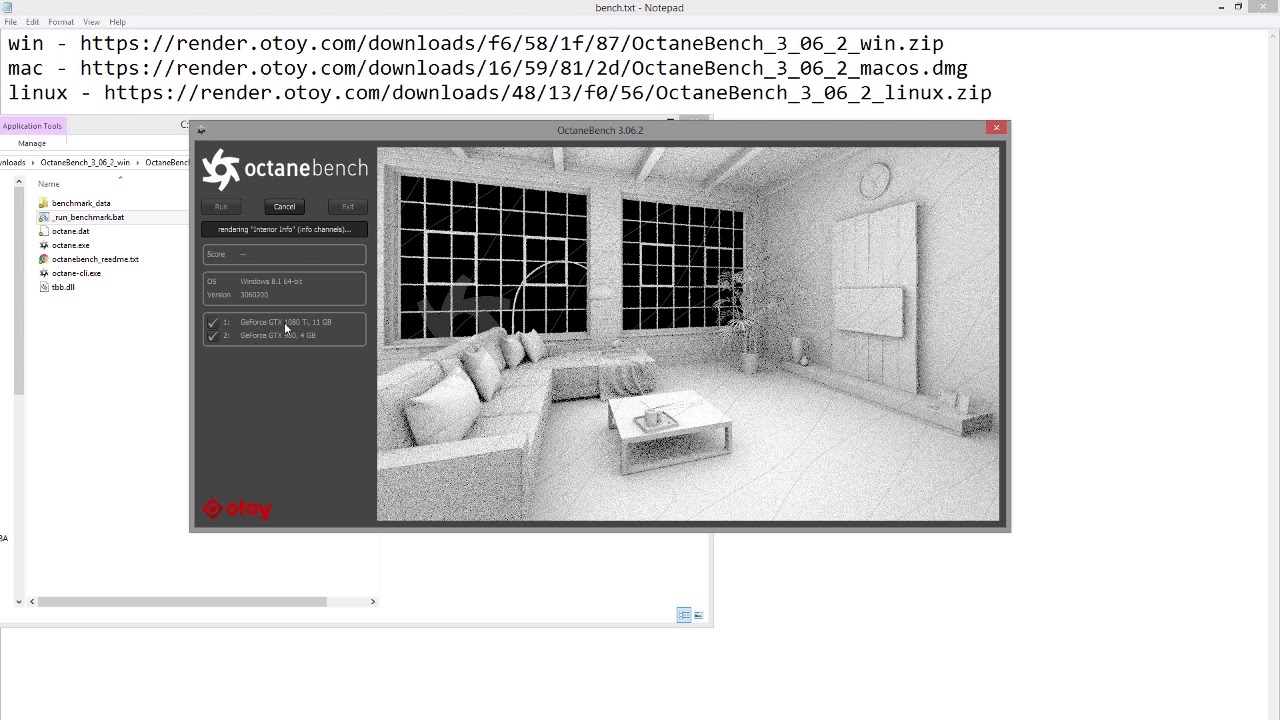Image resolution: width=1280 pixels, height=720 pixels.
Task: Expand the breadcrumb arrow after OctaneBench_3_06_2_win
Action: [x=138, y=162]
